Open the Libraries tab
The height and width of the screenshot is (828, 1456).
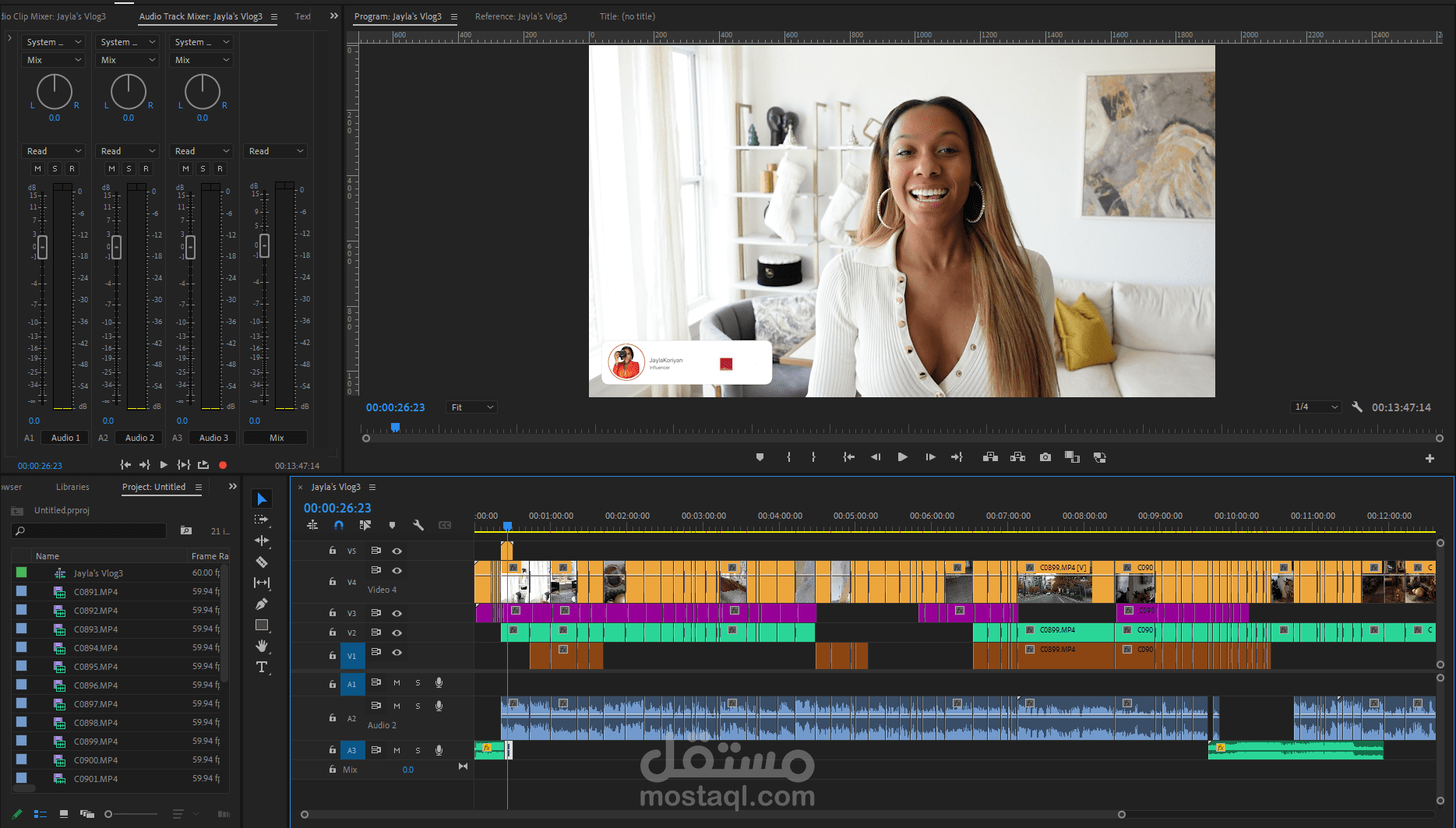72,487
